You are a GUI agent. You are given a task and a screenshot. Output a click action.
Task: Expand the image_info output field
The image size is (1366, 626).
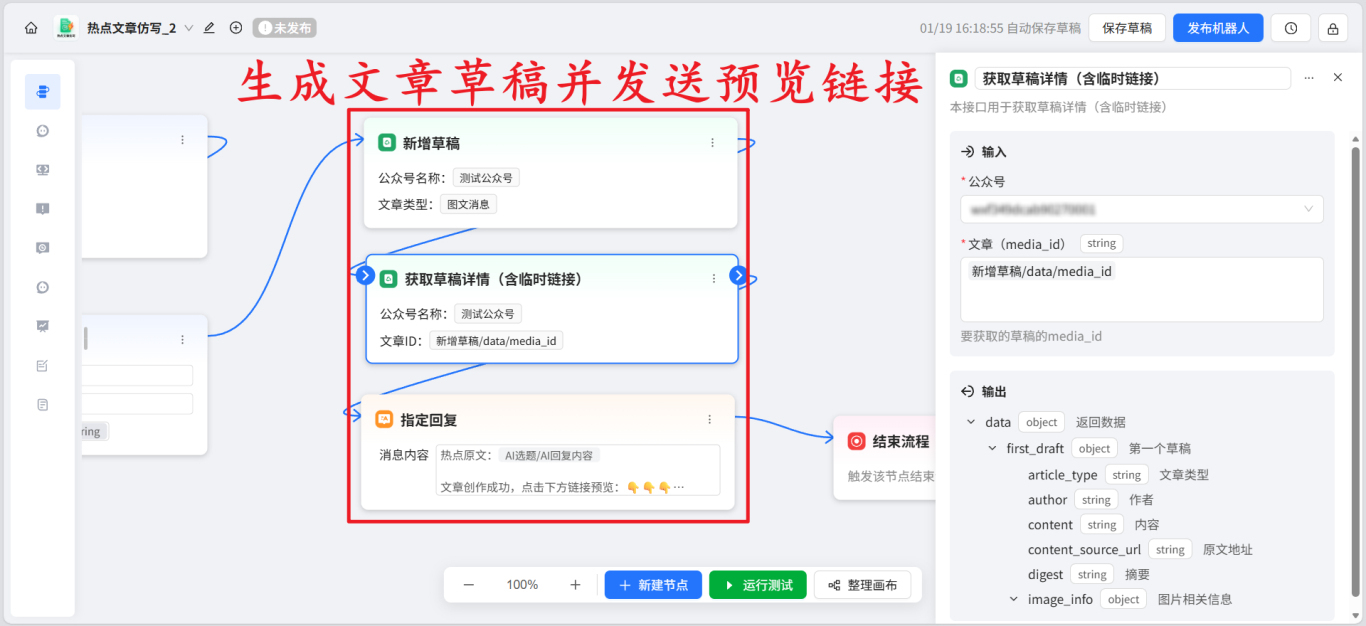(1012, 598)
